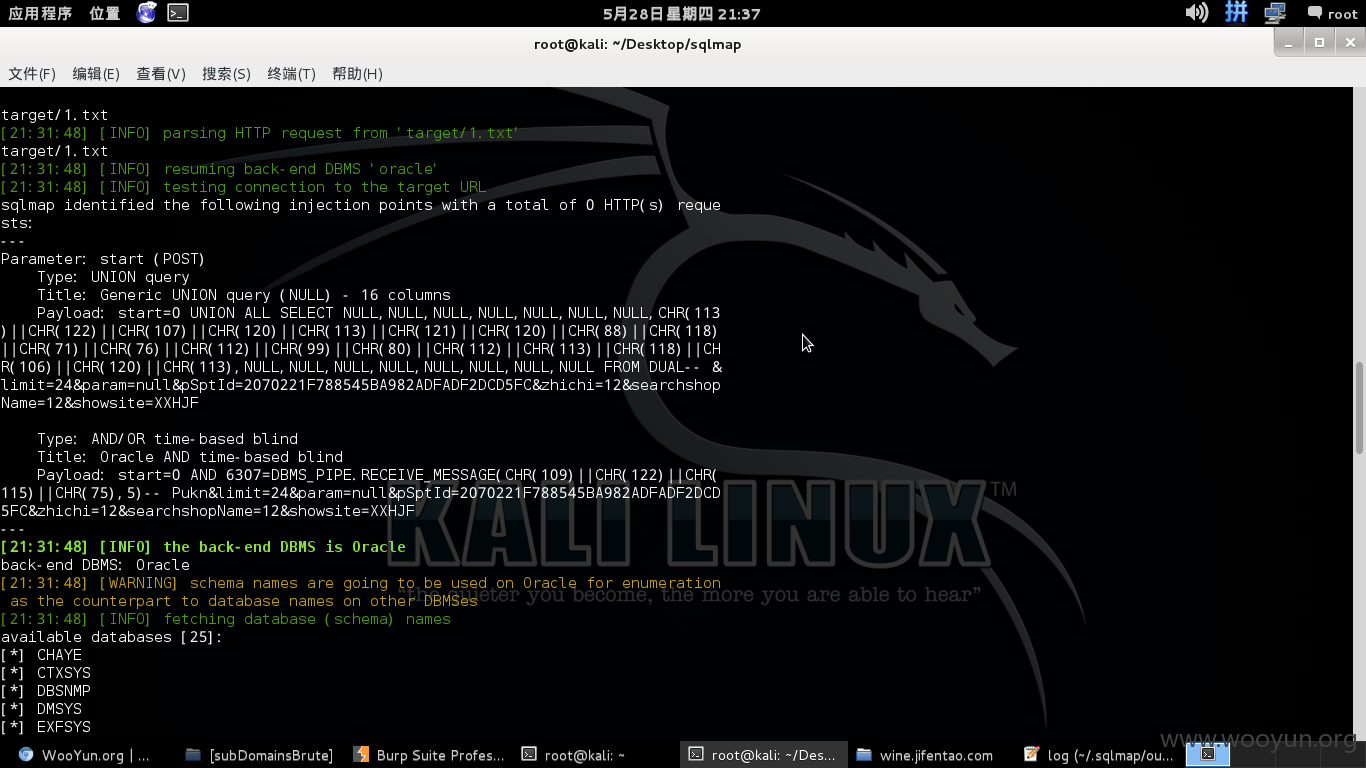
Task: Click the terminal icon at taskbar end
Action: tap(1208, 755)
